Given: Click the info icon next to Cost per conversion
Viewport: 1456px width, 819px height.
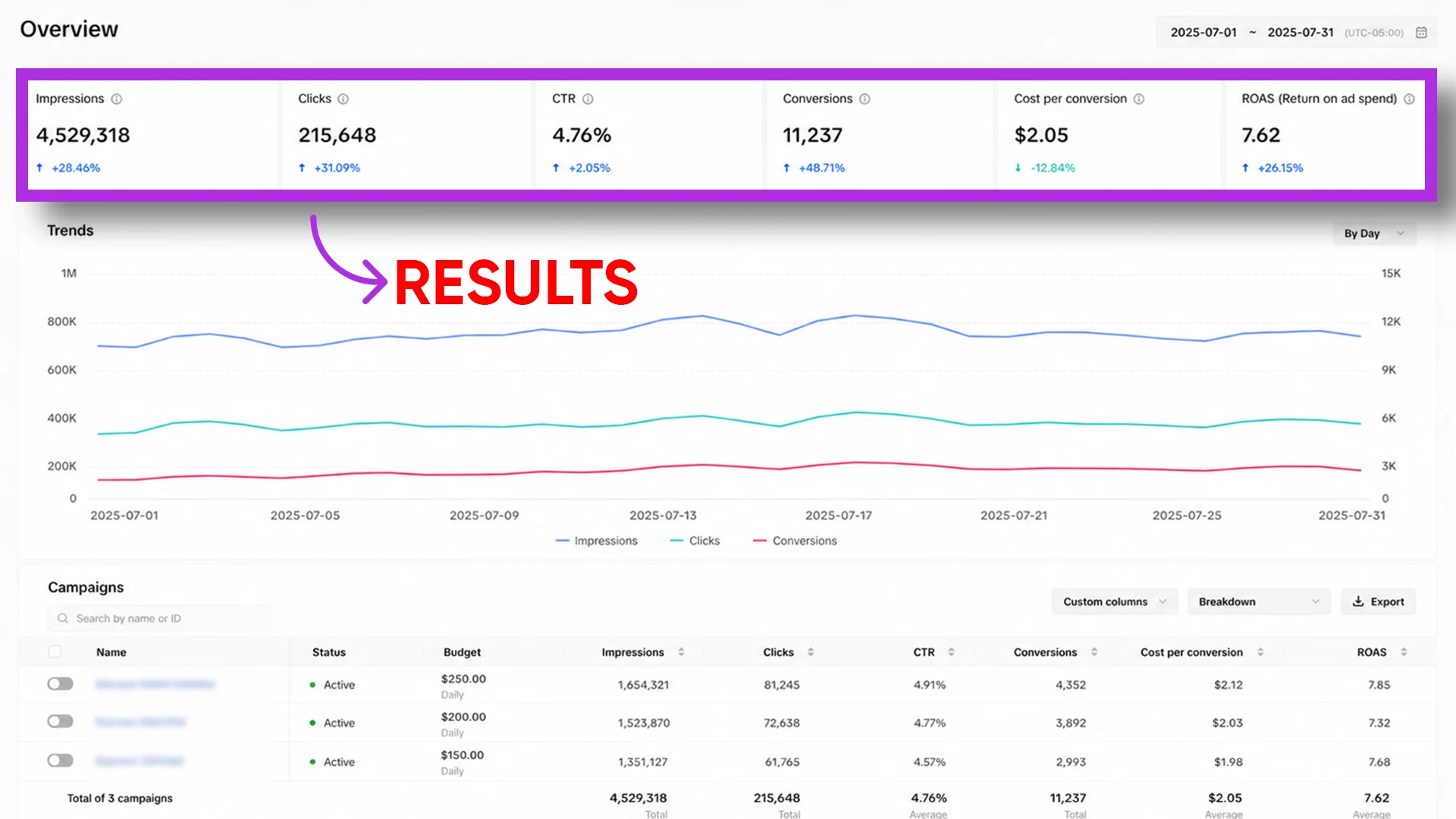Looking at the screenshot, I should tap(1139, 99).
